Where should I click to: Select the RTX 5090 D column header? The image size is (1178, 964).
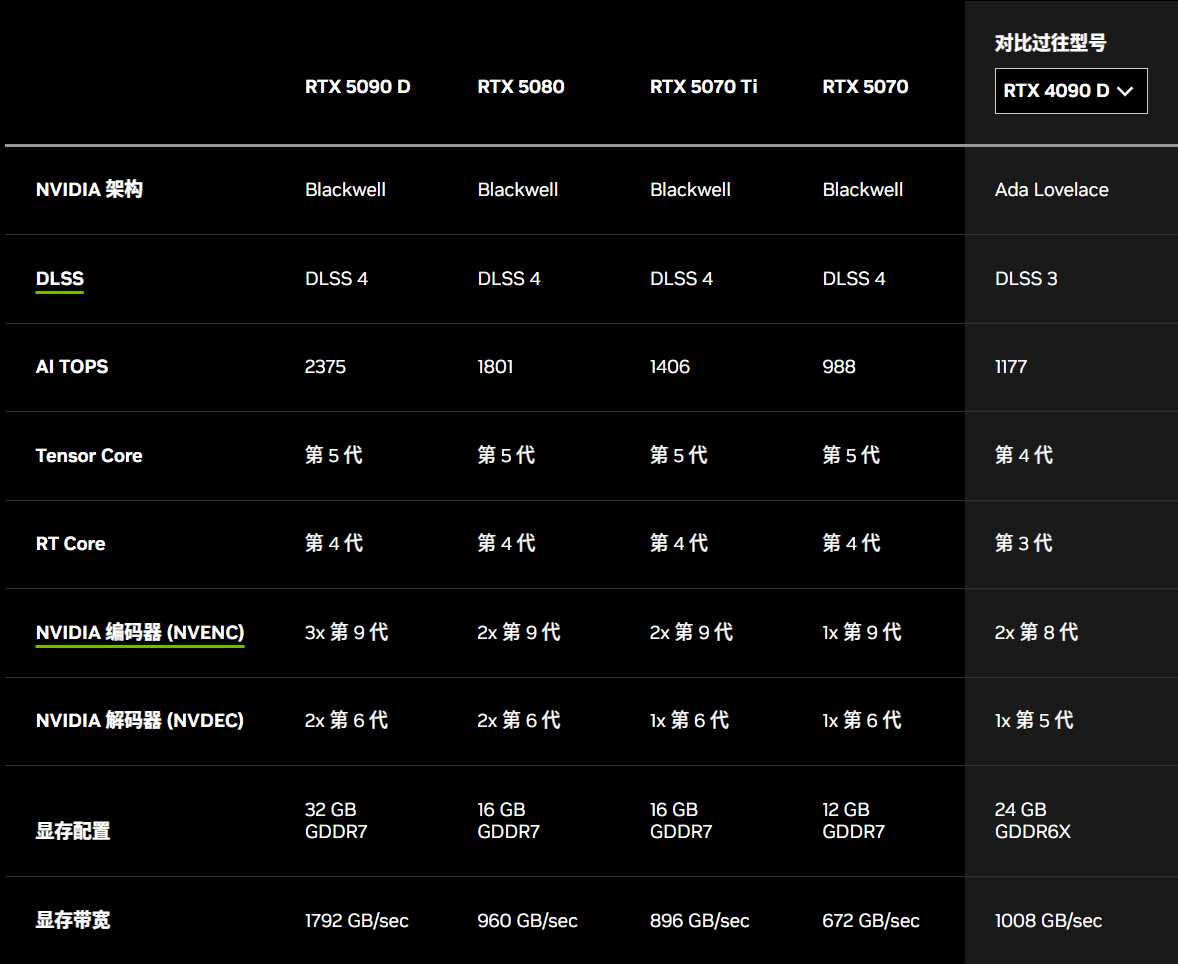pyautogui.click(x=358, y=87)
